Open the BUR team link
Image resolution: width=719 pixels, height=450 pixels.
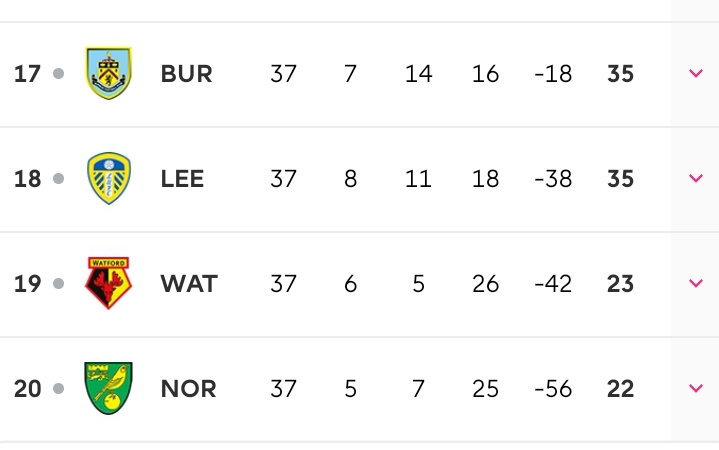click(x=187, y=74)
